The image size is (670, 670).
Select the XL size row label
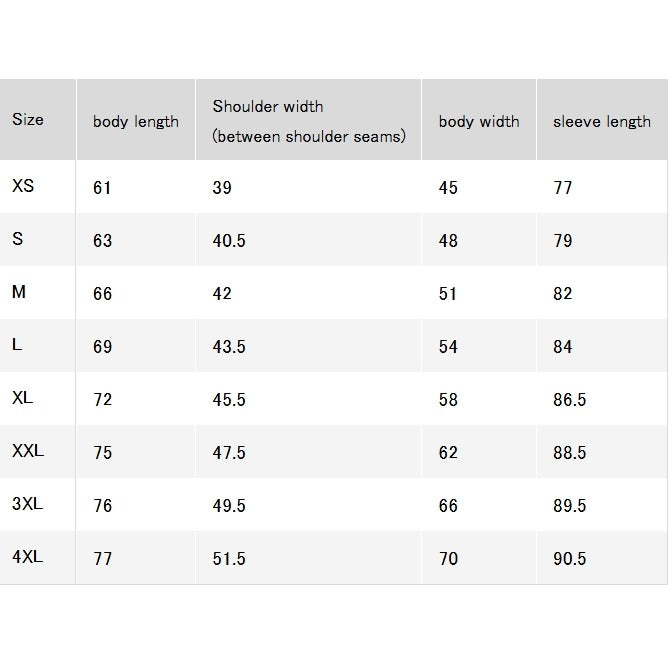pos(23,398)
